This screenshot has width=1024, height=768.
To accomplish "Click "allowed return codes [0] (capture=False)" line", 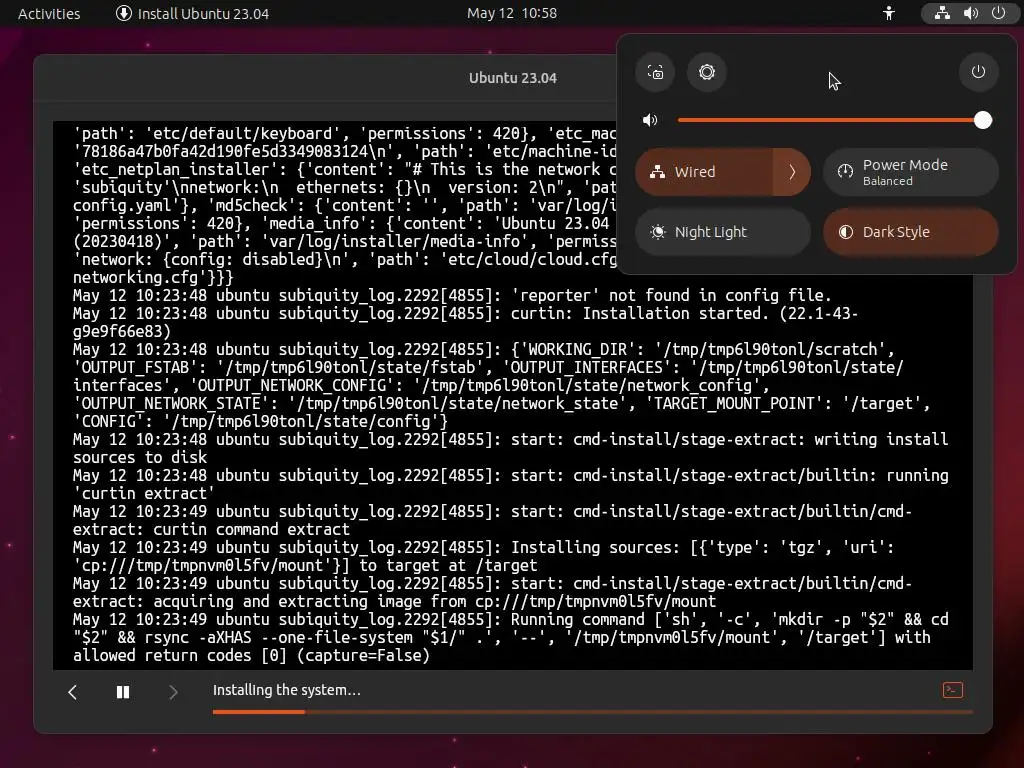I will click(x=251, y=655).
